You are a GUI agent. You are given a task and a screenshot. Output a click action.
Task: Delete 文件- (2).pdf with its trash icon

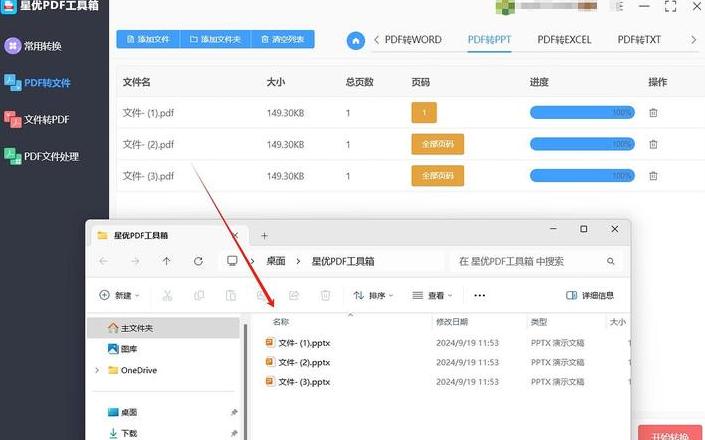tap(653, 144)
